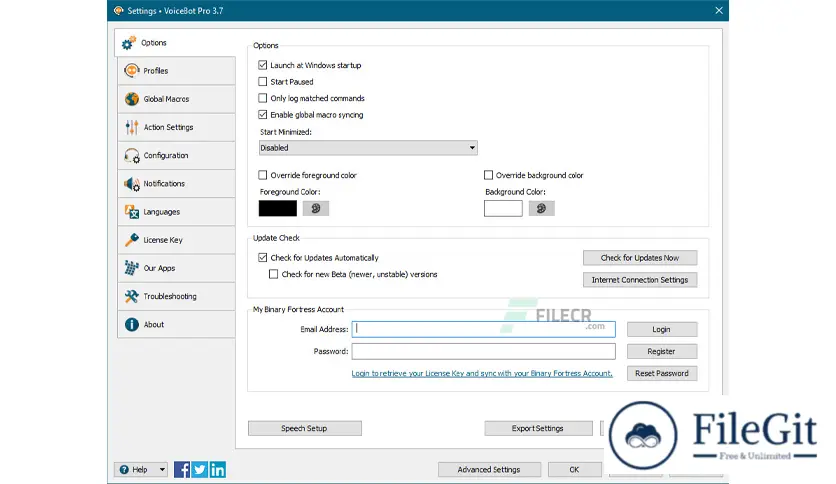Screen dimensions: 836x484
Task: Click the Profiles face icon
Action: click(x=132, y=70)
